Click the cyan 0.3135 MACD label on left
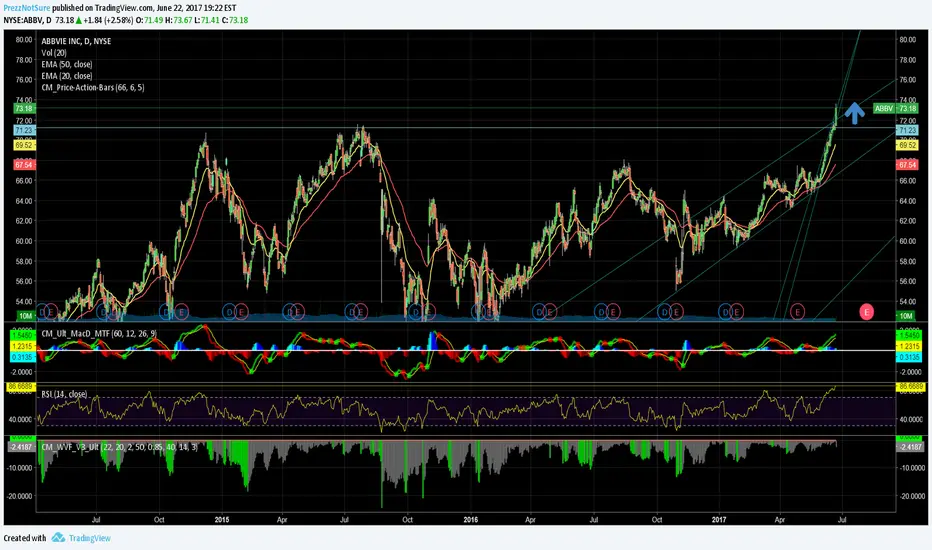The image size is (932, 550). [x=21, y=357]
